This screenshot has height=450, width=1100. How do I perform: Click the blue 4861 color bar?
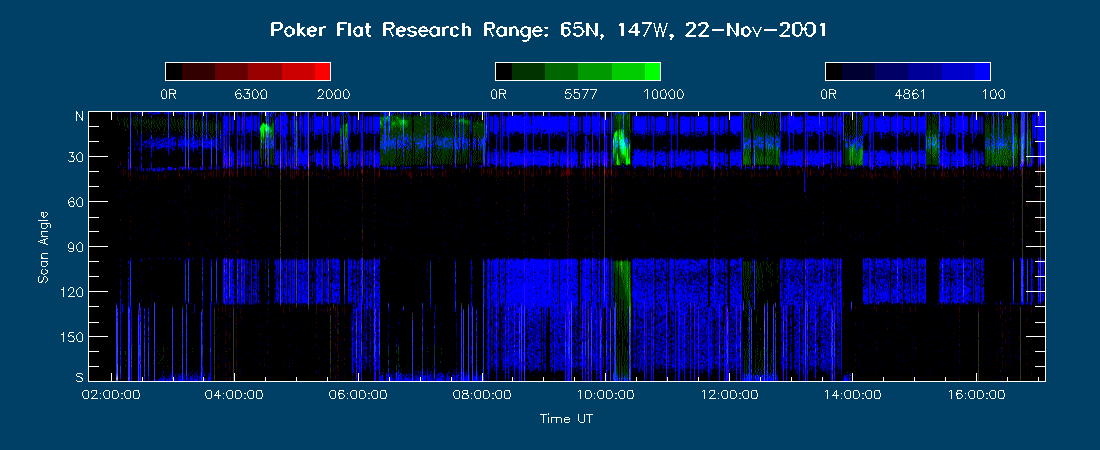[x=908, y=72]
